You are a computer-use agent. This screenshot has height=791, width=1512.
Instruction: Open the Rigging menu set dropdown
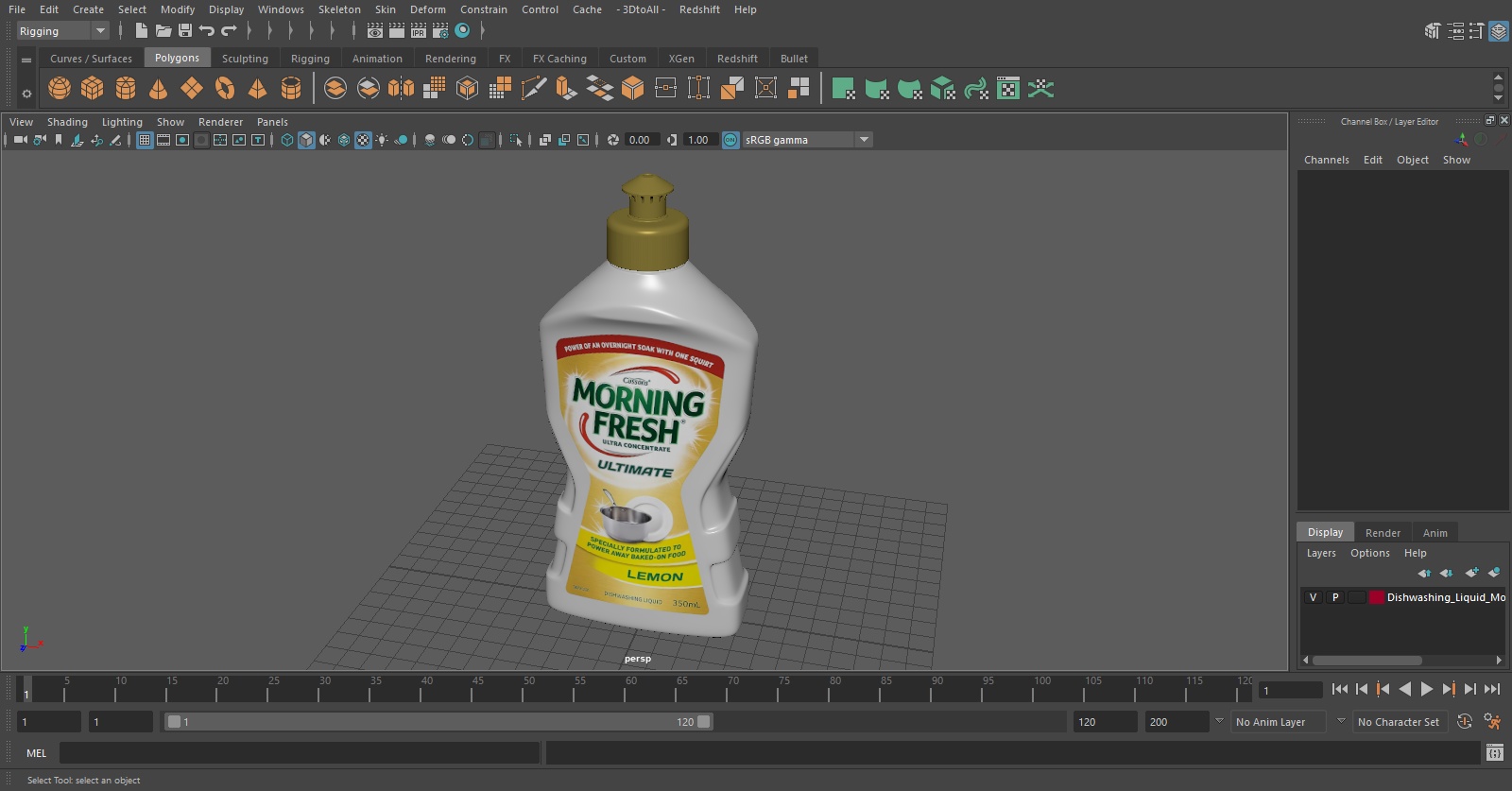(x=62, y=31)
